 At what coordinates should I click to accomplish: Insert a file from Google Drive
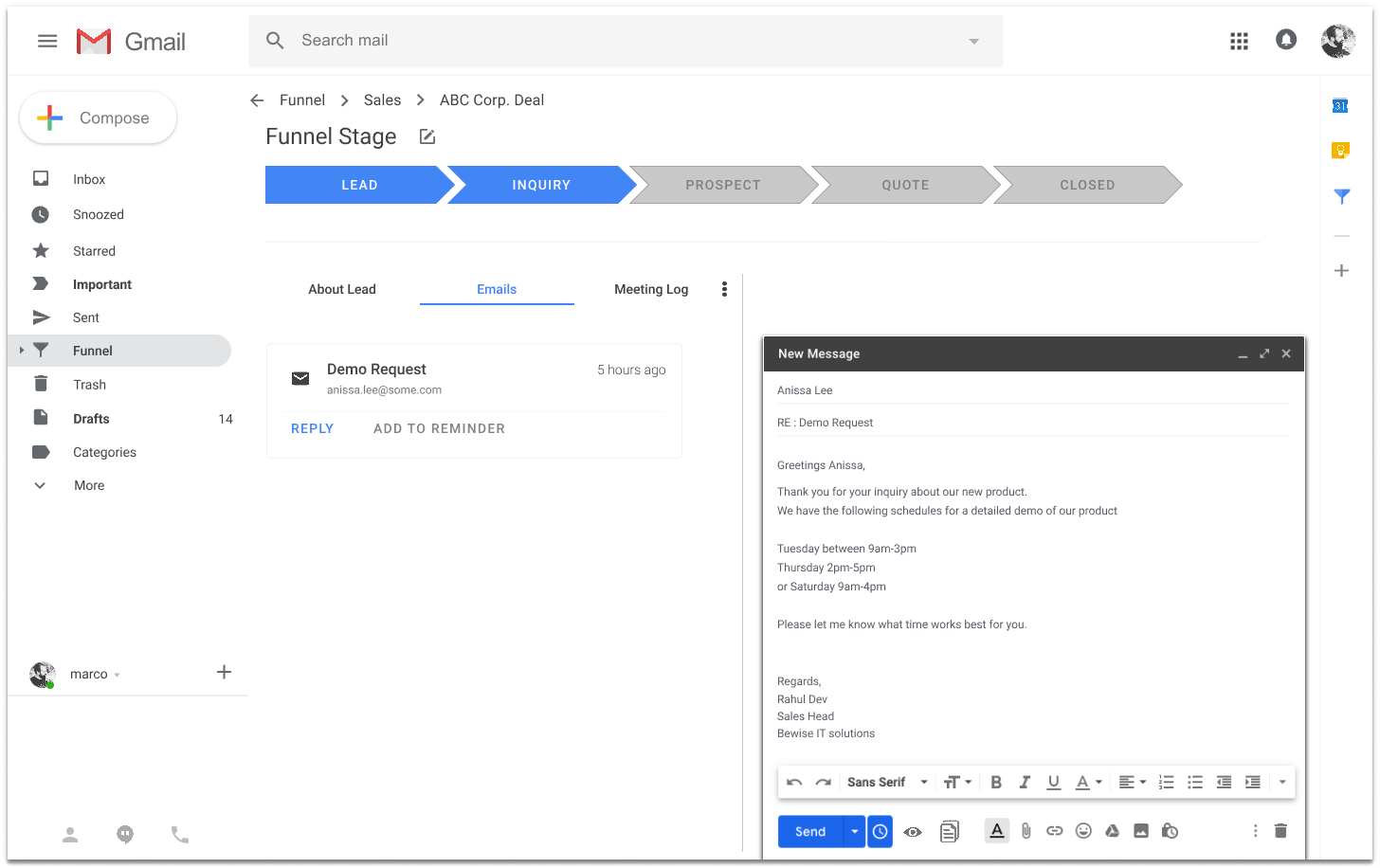coord(1112,831)
